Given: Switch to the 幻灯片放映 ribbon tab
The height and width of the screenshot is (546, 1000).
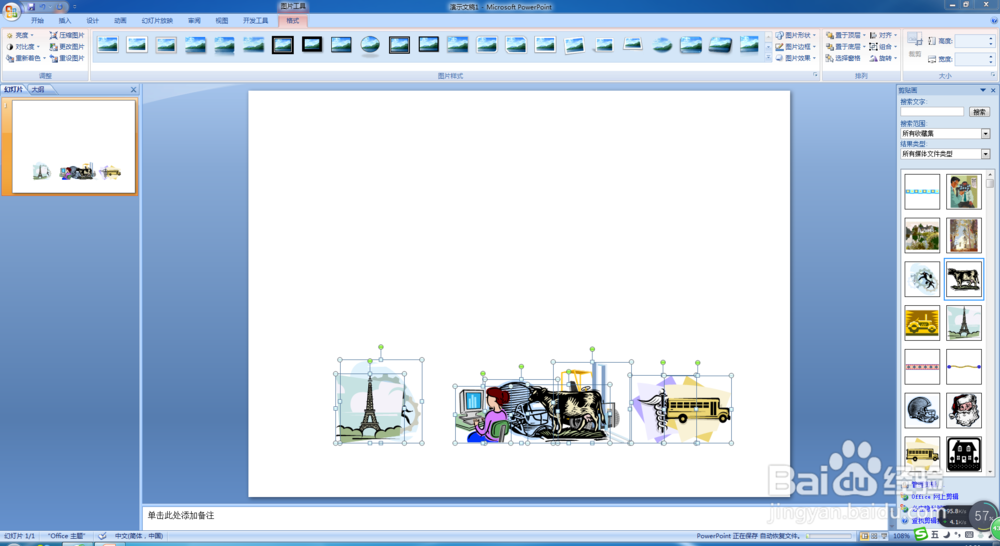Looking at the screenshot, I should point(157,21).
